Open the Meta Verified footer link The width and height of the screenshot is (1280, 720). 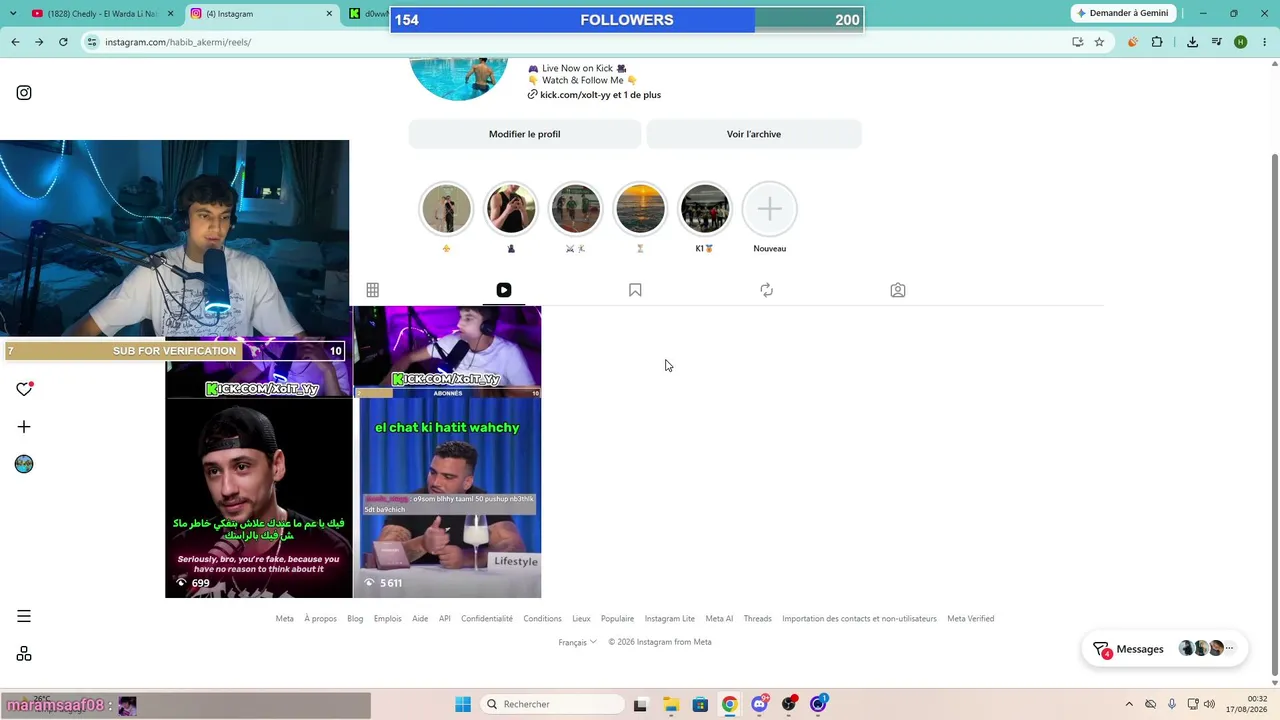pos(971,619)
